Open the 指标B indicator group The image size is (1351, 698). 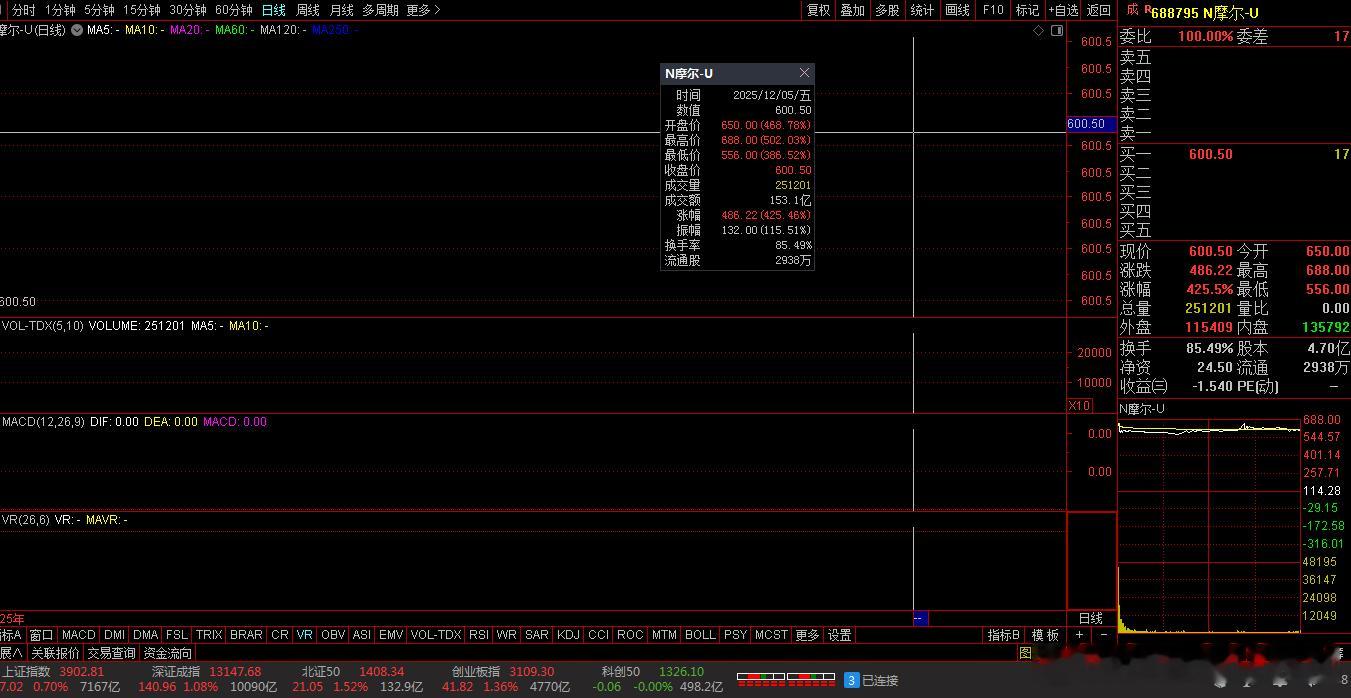tap(1004, 635)
